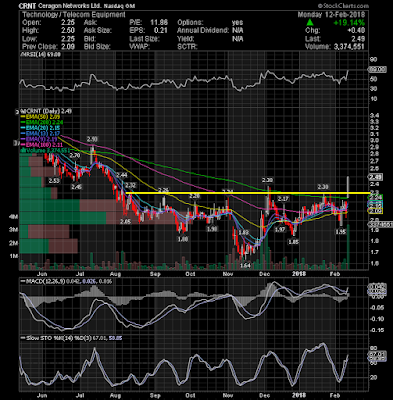Screen dimensions: 393x400
Task: Click the EPS value 0.21
Action: coord(161,30)
